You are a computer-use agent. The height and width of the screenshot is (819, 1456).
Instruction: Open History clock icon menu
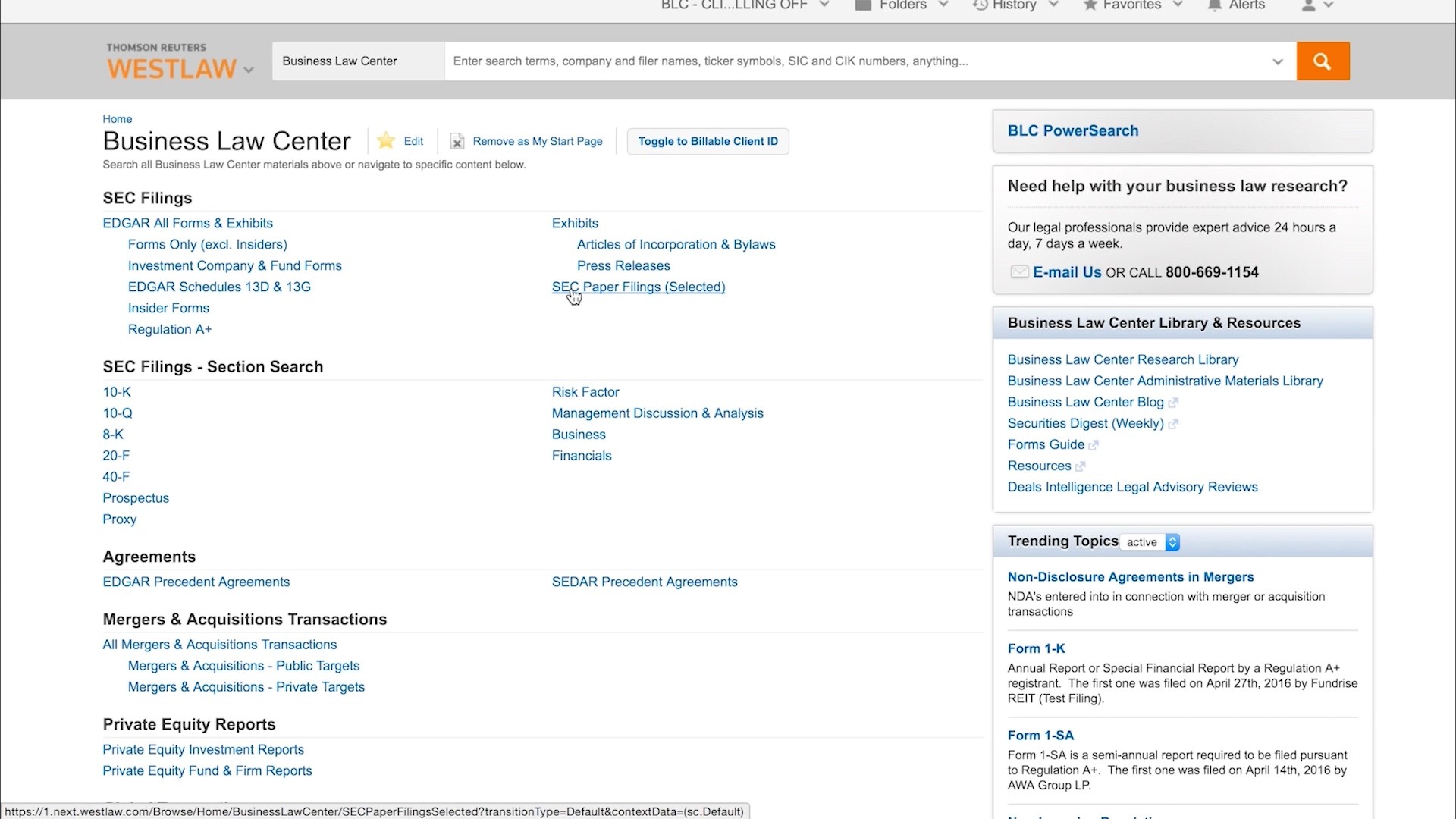coord(981,5)
